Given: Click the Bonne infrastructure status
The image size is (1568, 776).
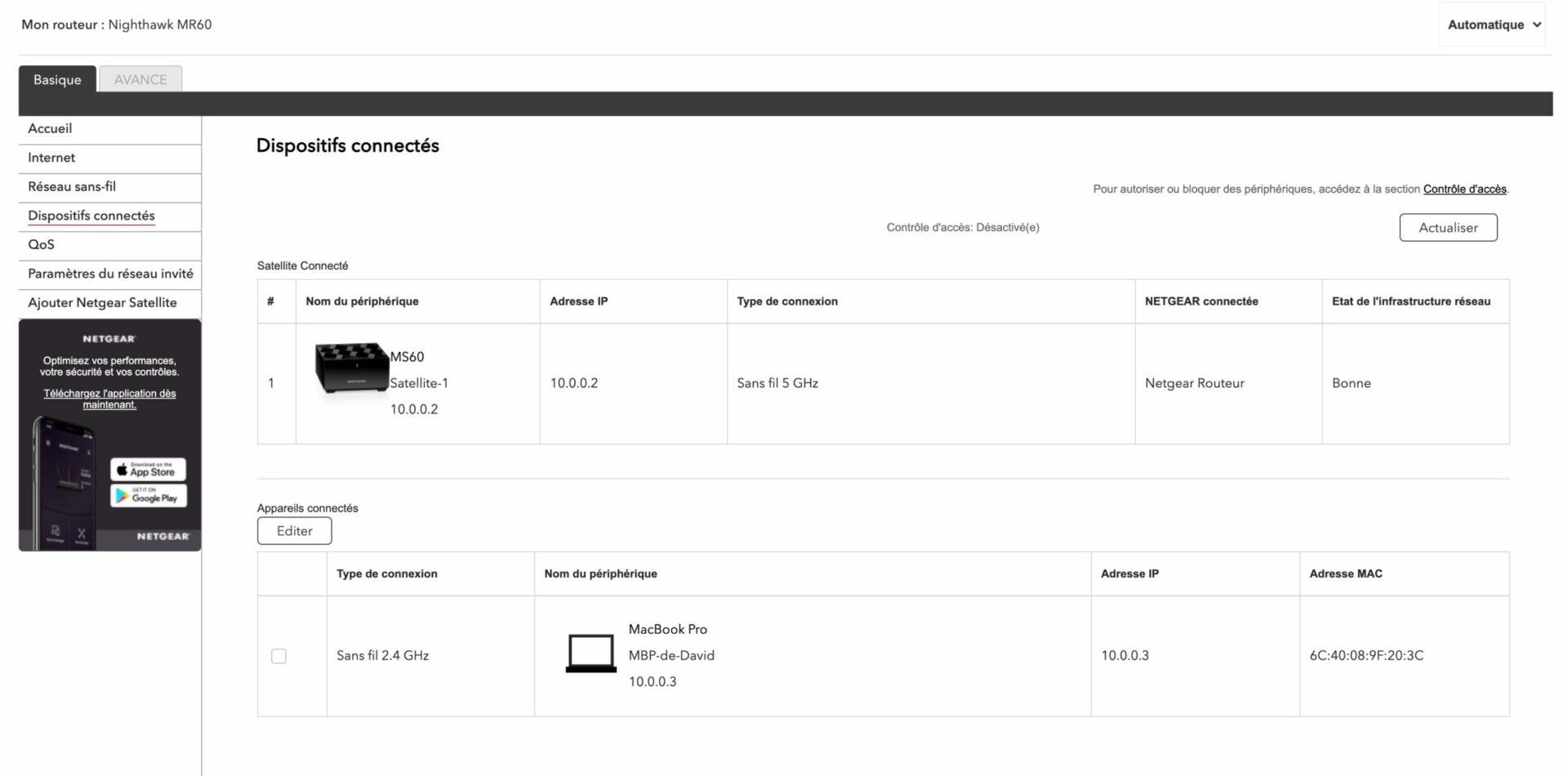Looking at the screenshot, I should [x=1352, y=383].
